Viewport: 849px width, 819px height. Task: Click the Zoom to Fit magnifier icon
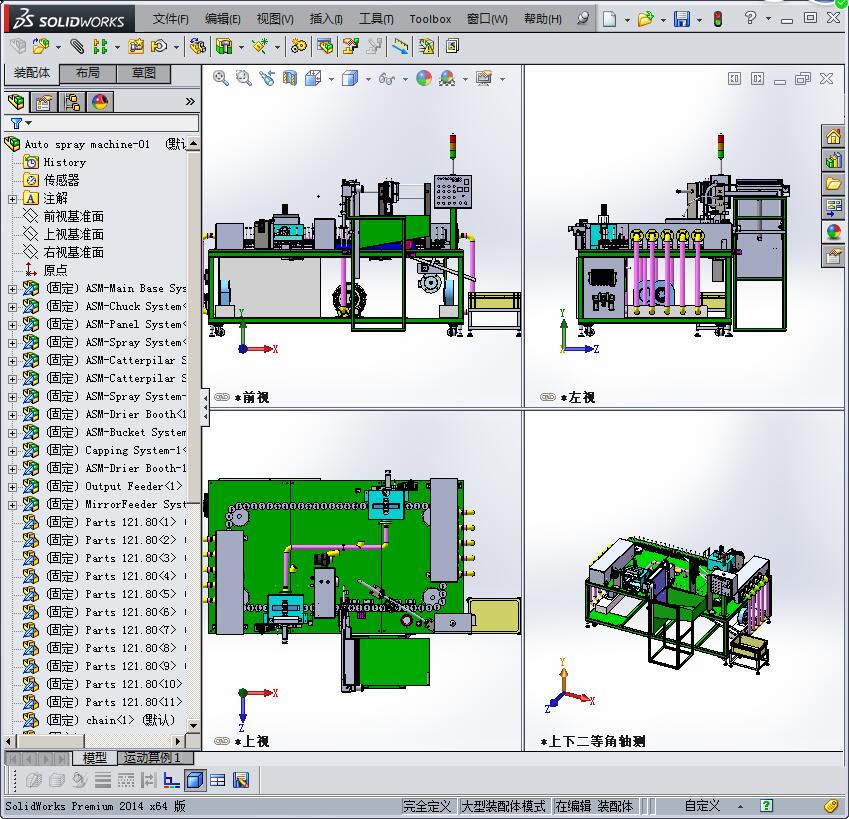tap(220, 78)
